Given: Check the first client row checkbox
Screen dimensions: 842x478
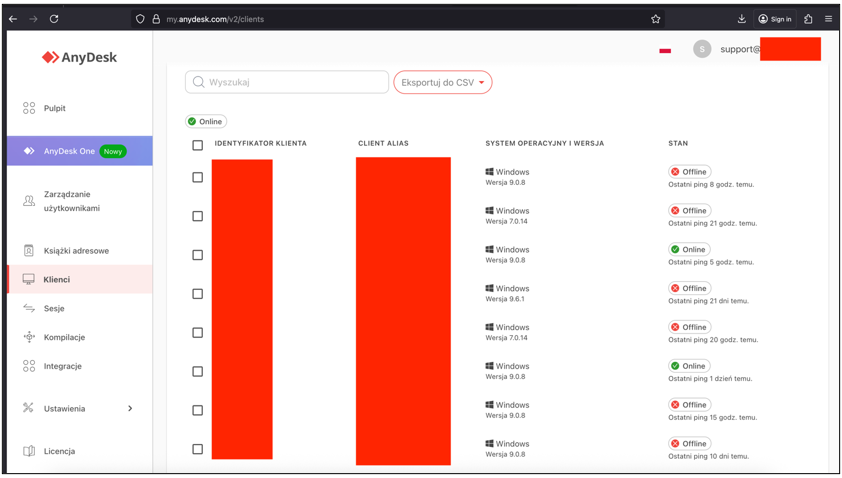Looking at the screenshot, I should [x=197, y=177].
